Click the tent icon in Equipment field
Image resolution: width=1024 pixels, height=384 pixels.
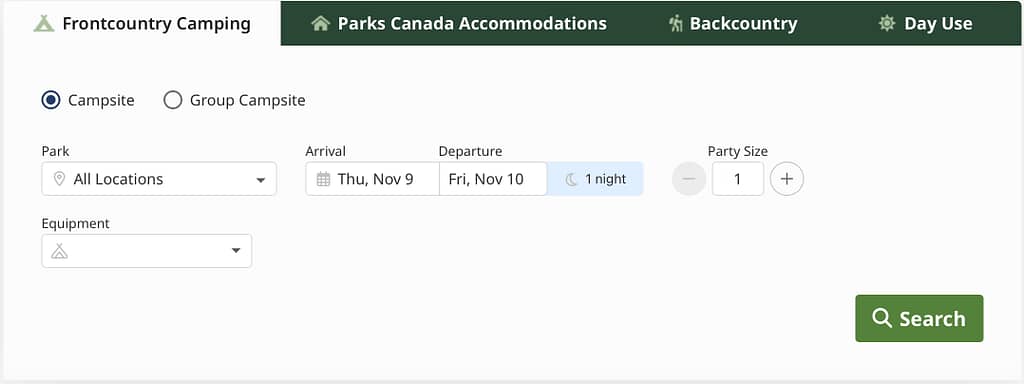(59, 251)
